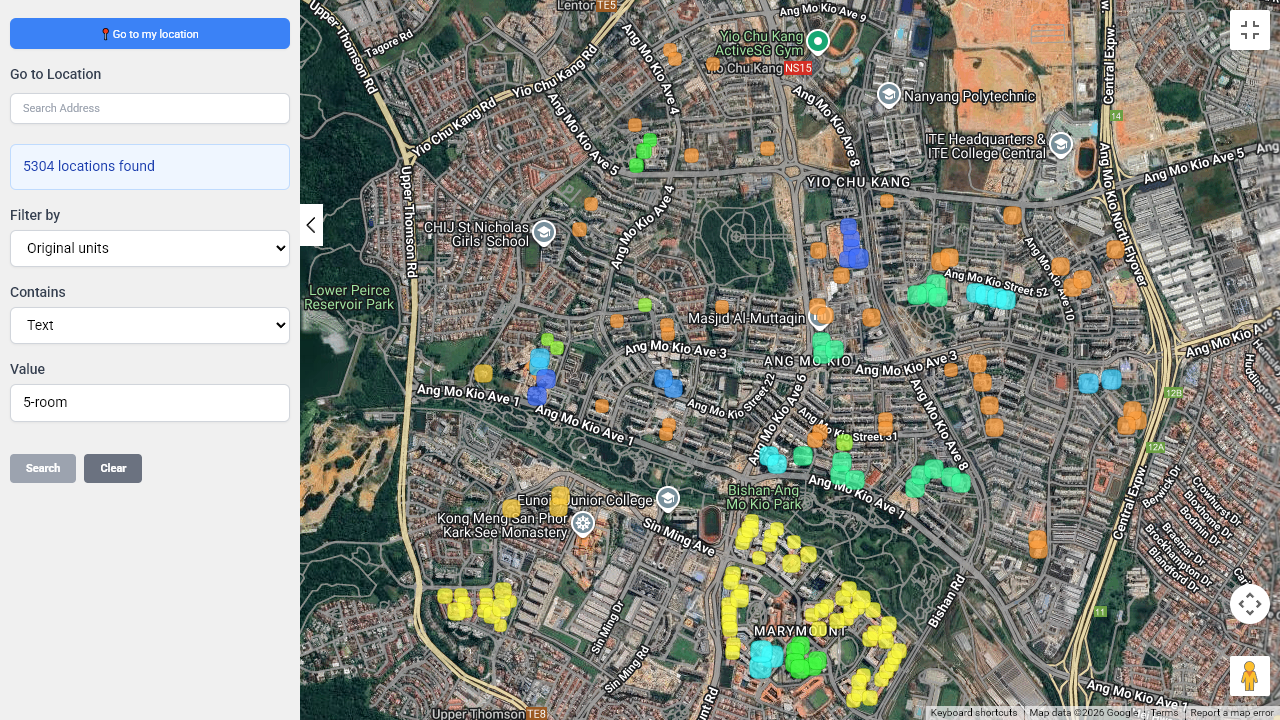Click Kong Meng San monastery marker
Screen dimensions: 1280x720
click(583, 523)
